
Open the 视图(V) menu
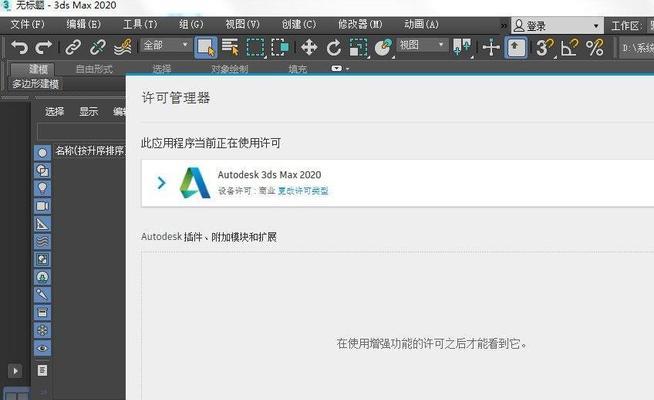click(x=242, y=24)
